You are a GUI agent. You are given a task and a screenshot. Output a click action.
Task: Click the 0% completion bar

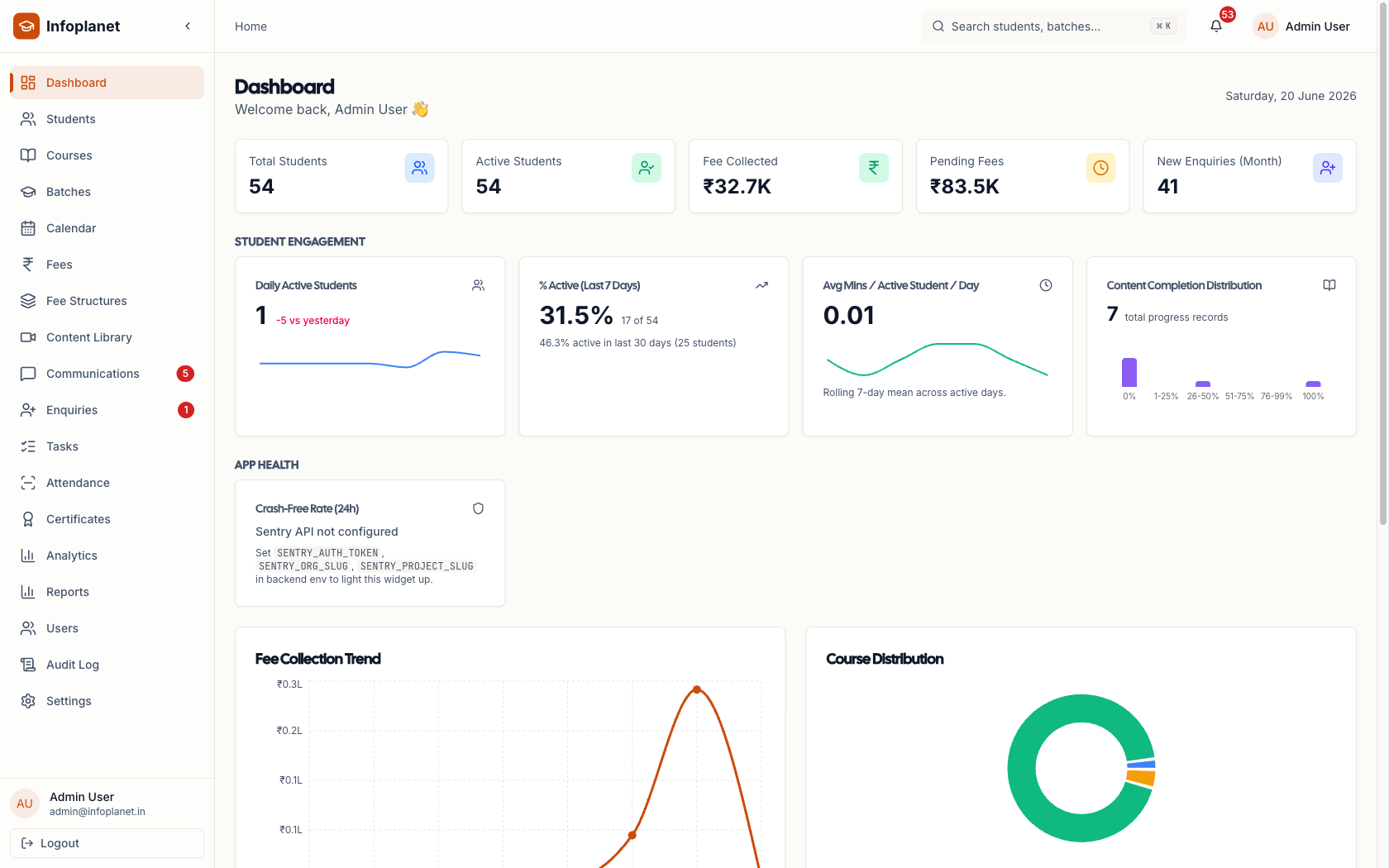coord(1129,372)
